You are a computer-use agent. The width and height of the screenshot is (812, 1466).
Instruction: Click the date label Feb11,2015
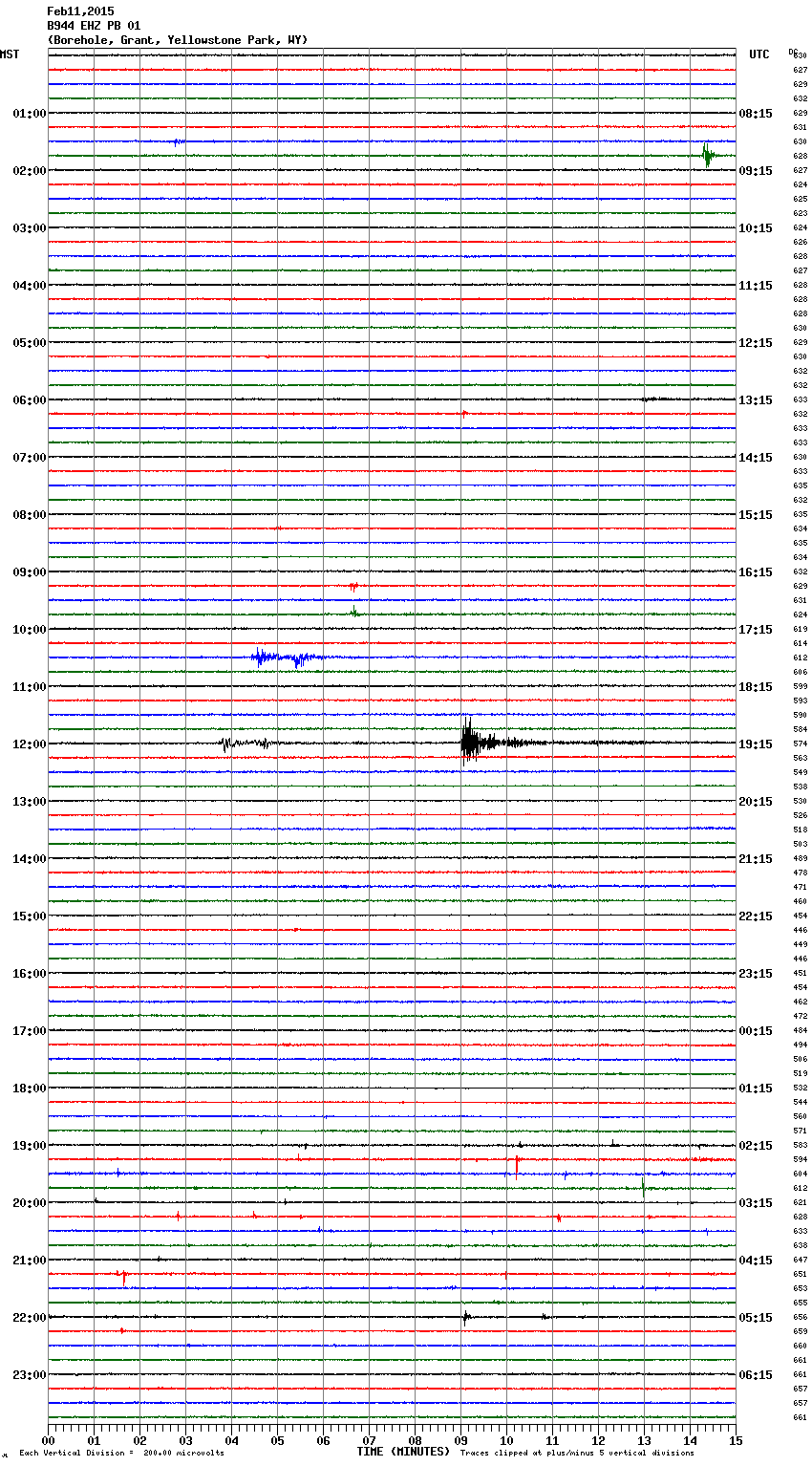coord(80,11)
